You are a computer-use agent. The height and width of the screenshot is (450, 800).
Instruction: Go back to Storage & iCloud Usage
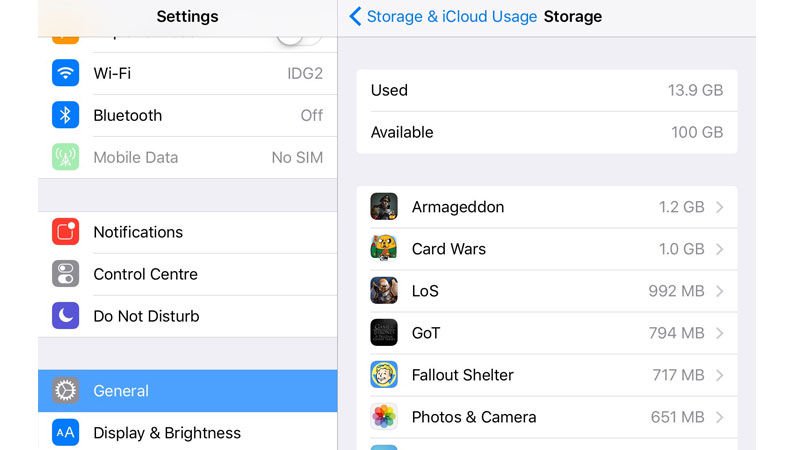click(443, 16)
